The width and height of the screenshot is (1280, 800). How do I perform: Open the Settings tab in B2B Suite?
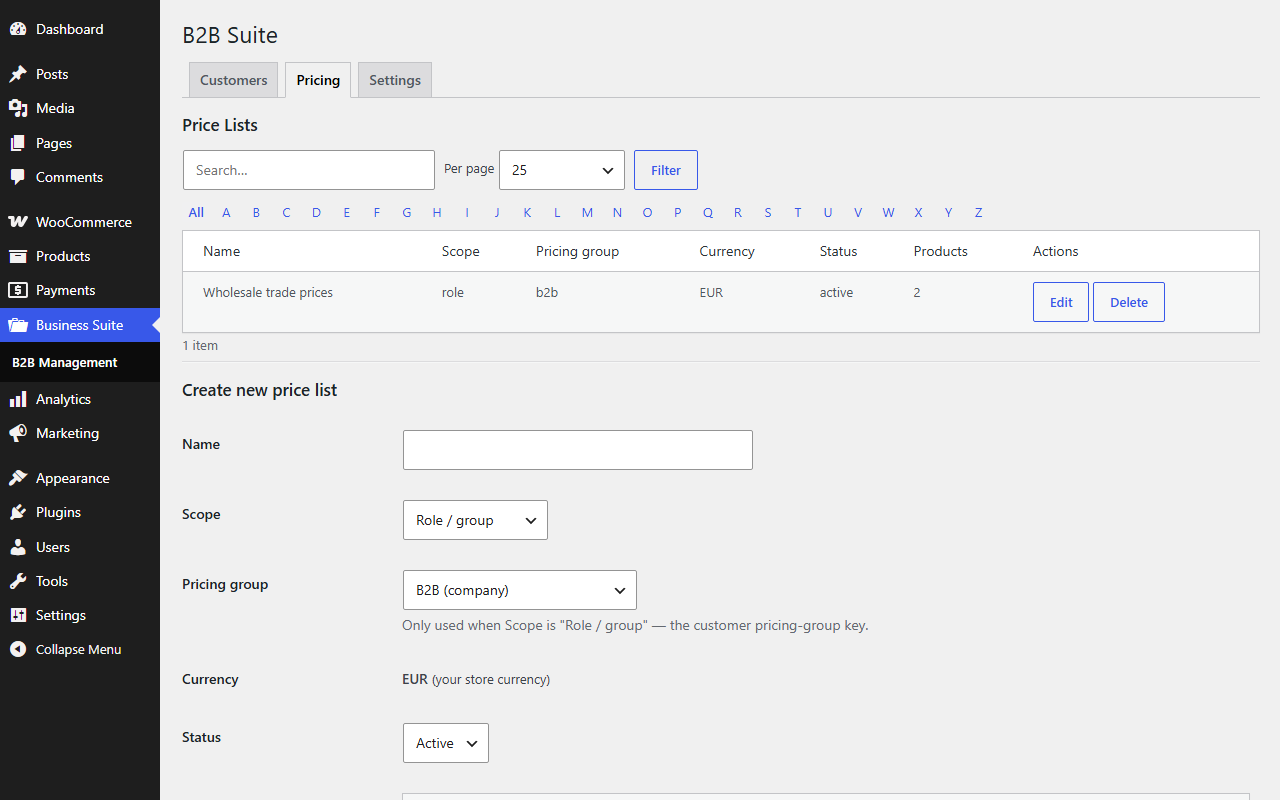395,80
